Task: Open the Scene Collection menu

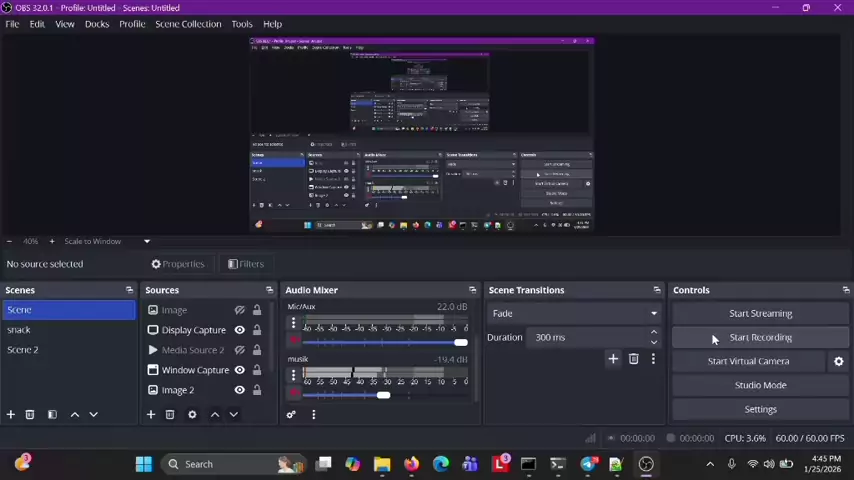Action: coord(188,24)
